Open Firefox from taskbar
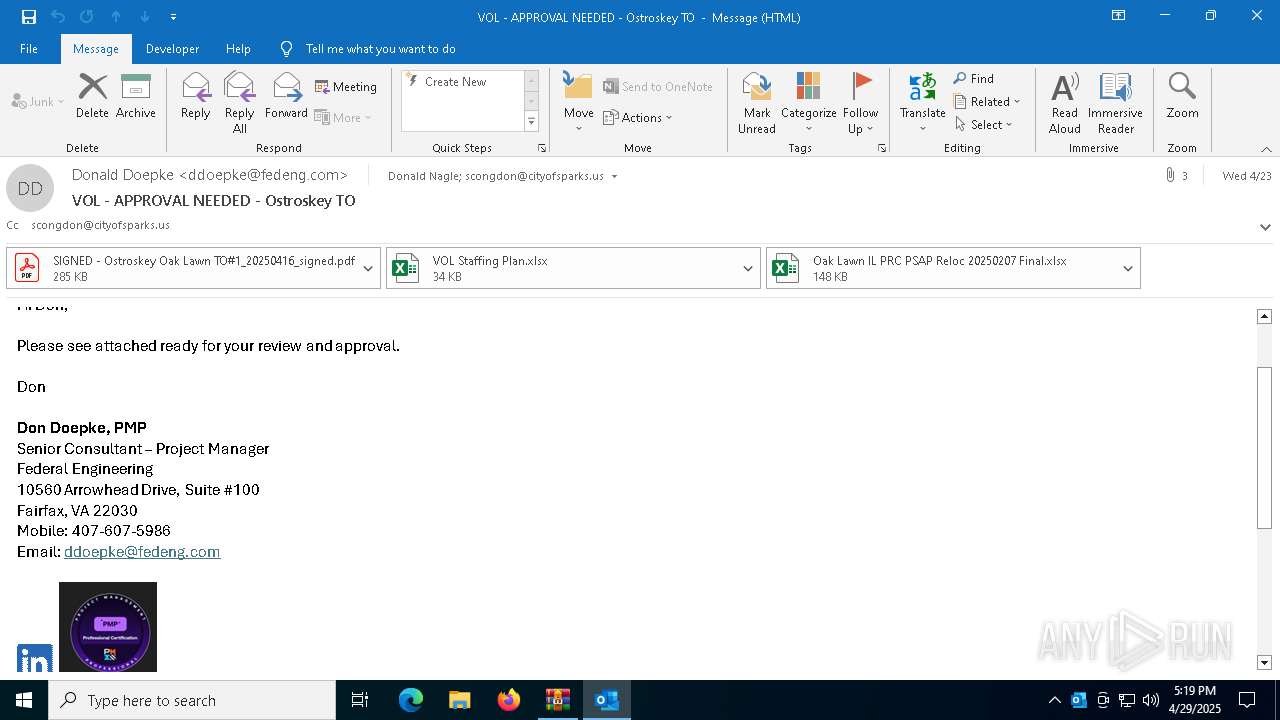The width and height of the screenshot is (1280, 720). click(509, 700)
